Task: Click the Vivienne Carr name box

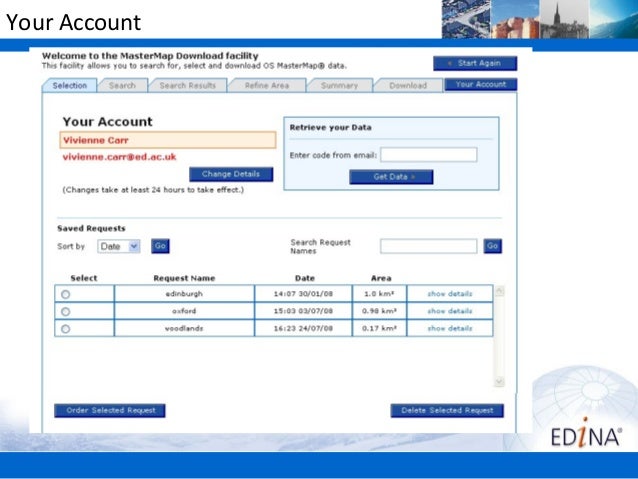Action: tap(168, 140)
